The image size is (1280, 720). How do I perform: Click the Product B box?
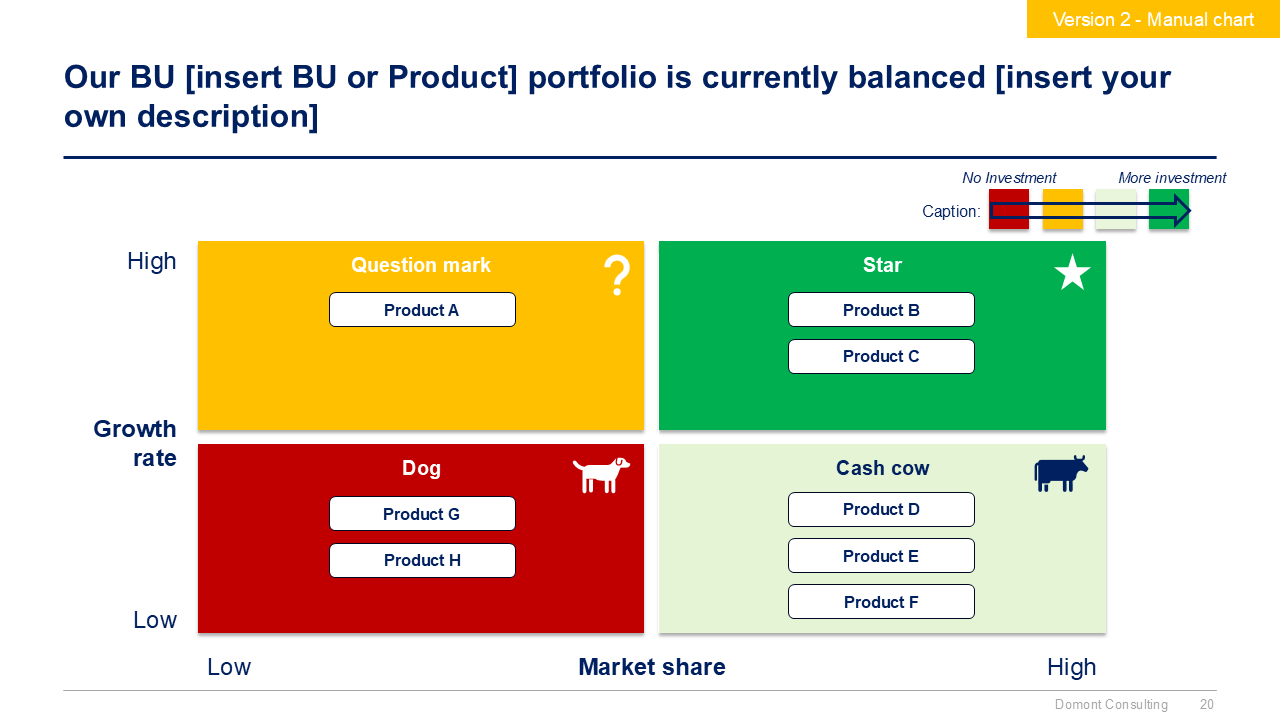coord(881,310)
